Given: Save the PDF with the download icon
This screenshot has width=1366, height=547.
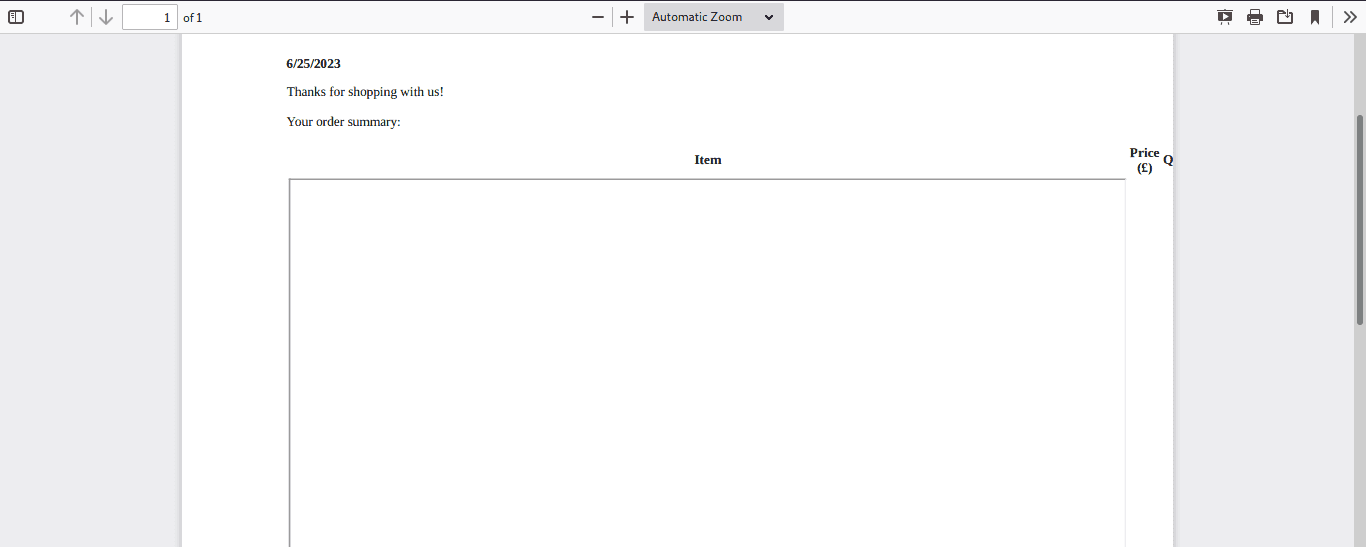Looking at the screenshot, I should pos(1285,17).
